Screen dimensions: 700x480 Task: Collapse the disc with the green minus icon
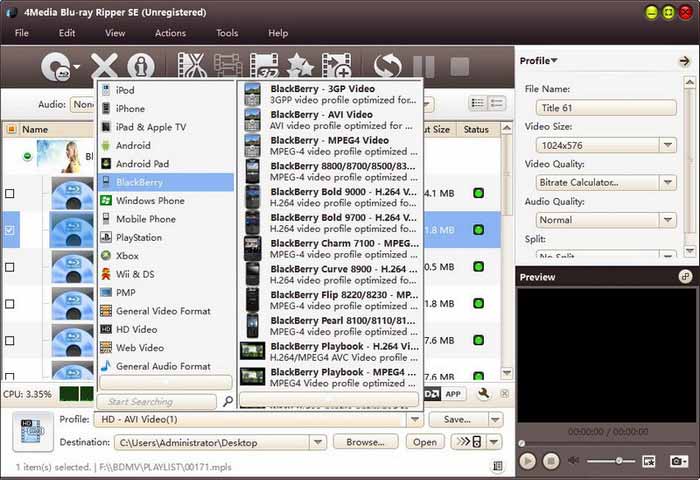coord(28,156)
